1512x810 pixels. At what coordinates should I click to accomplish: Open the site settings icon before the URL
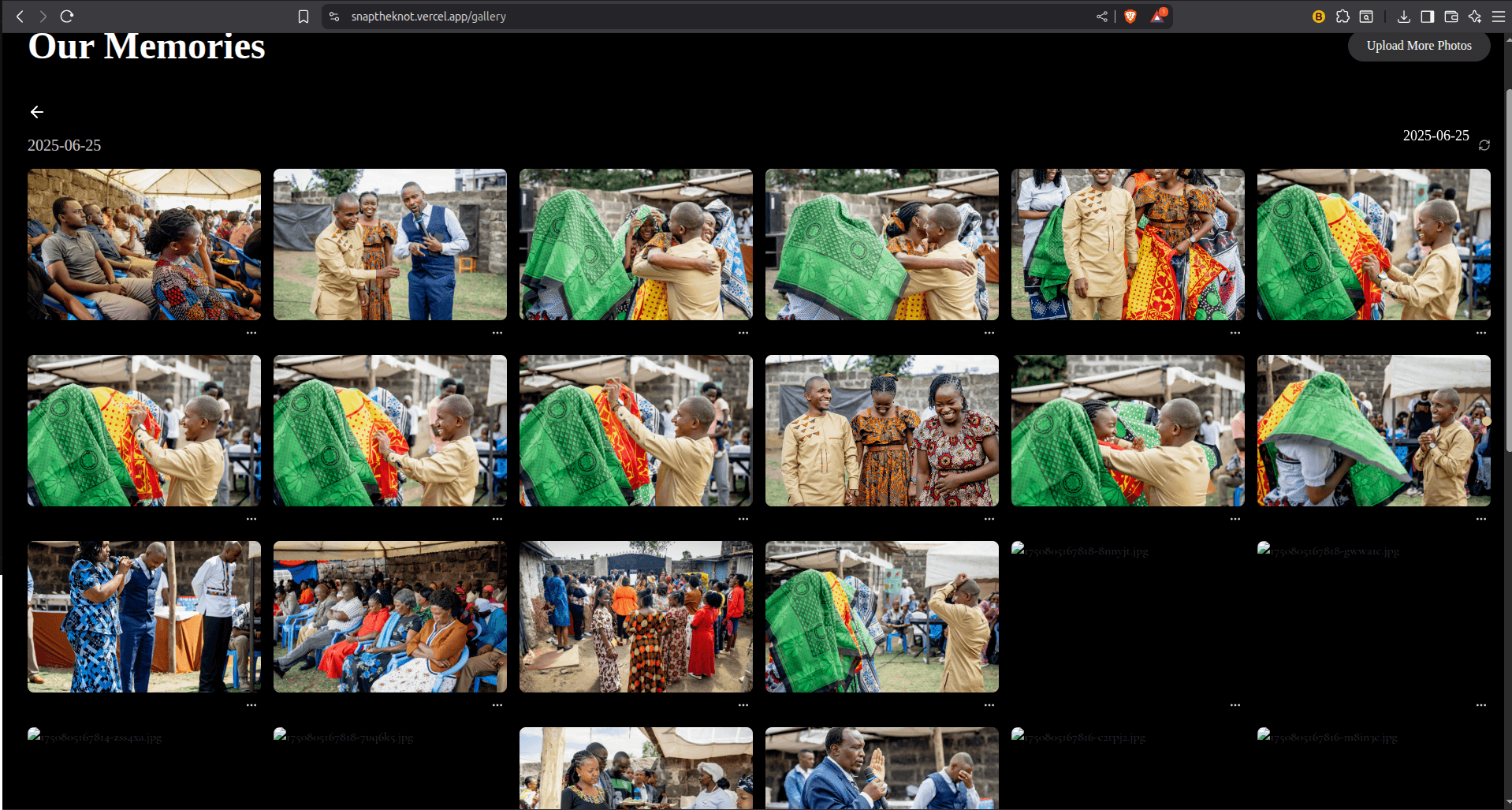point(334,17)
